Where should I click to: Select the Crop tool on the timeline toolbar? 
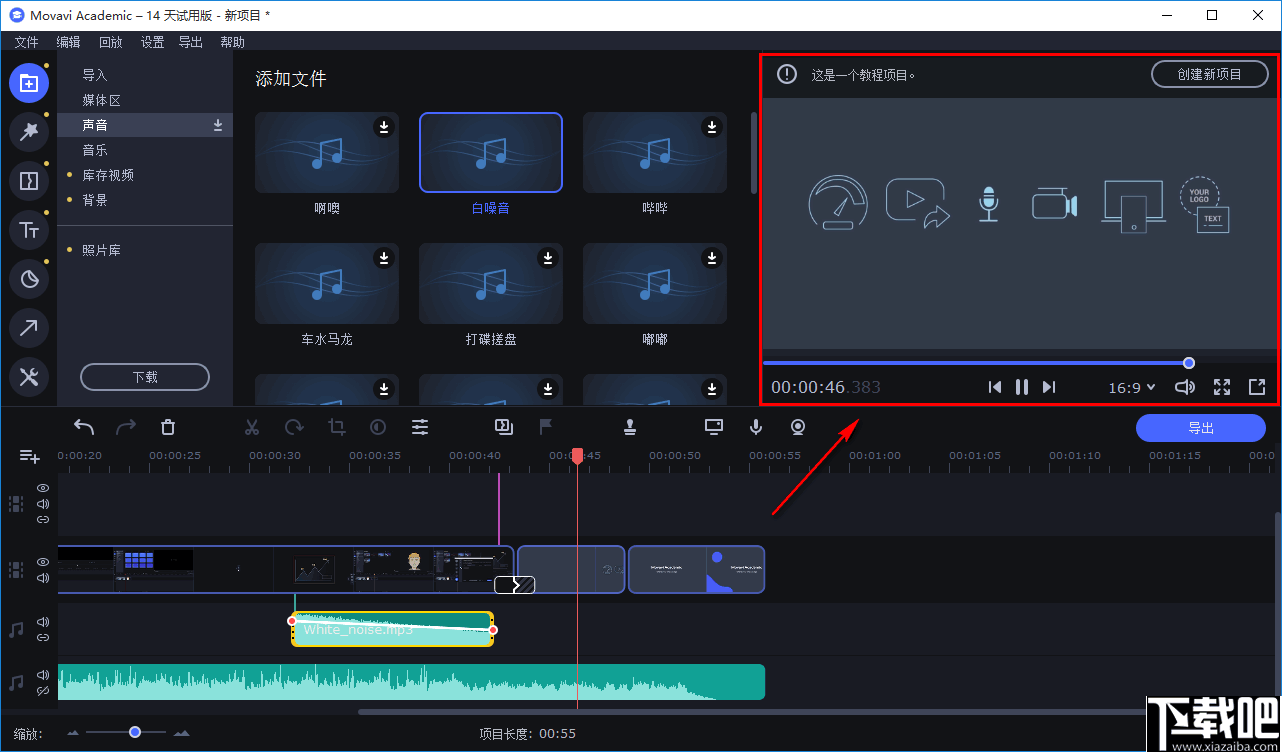pyautogui.click(x=336, y=427)
